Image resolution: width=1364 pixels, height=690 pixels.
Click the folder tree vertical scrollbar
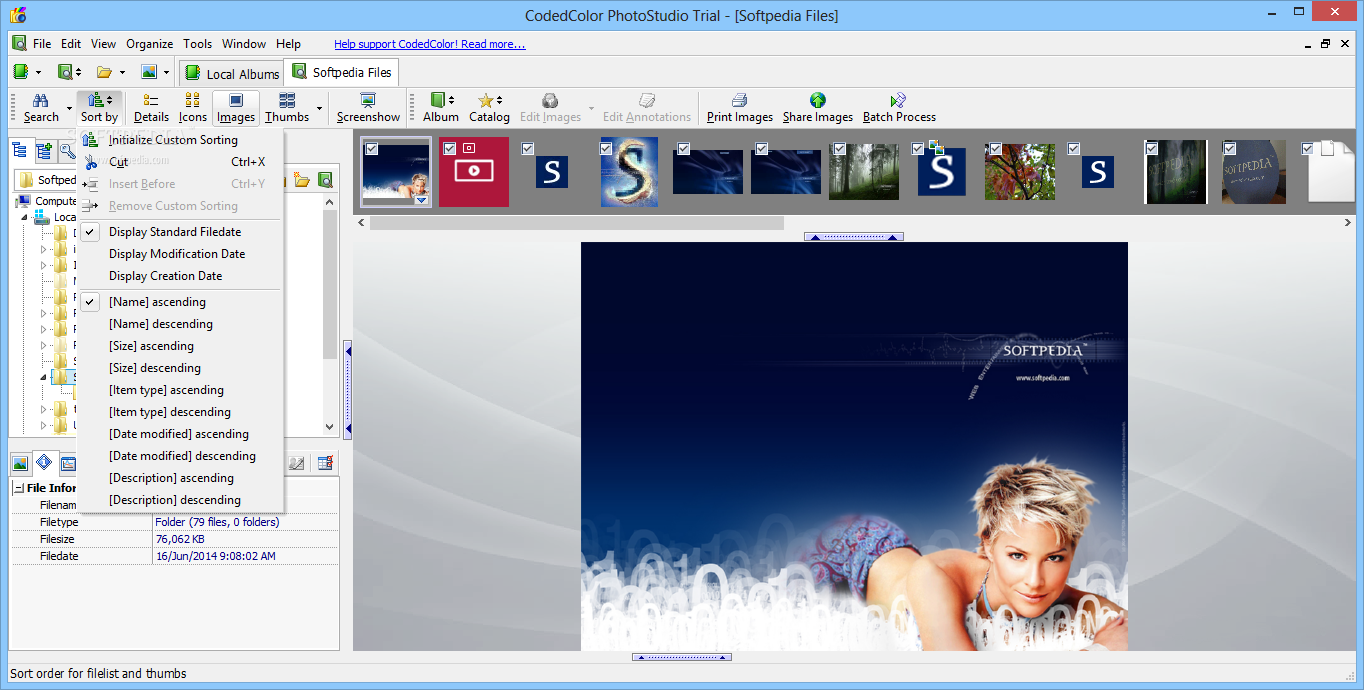331,283
